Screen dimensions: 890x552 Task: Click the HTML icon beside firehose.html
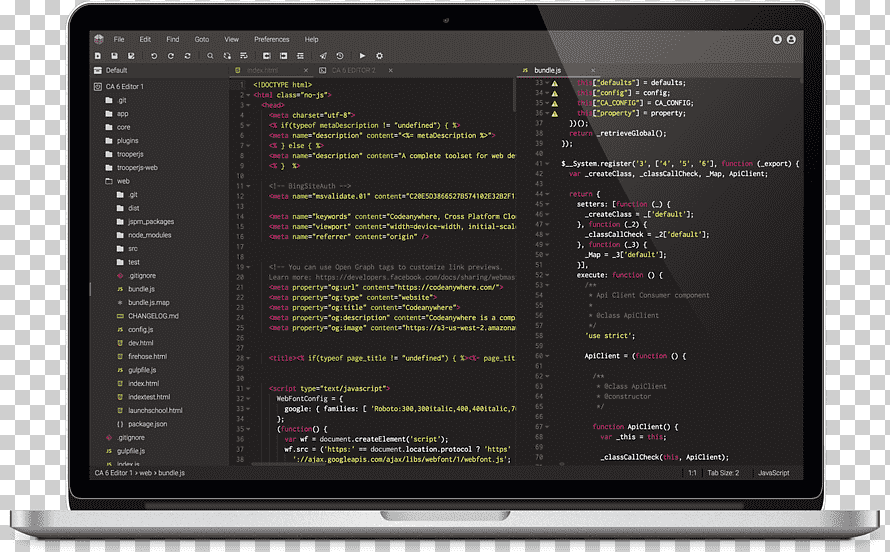tap(120, 356)
